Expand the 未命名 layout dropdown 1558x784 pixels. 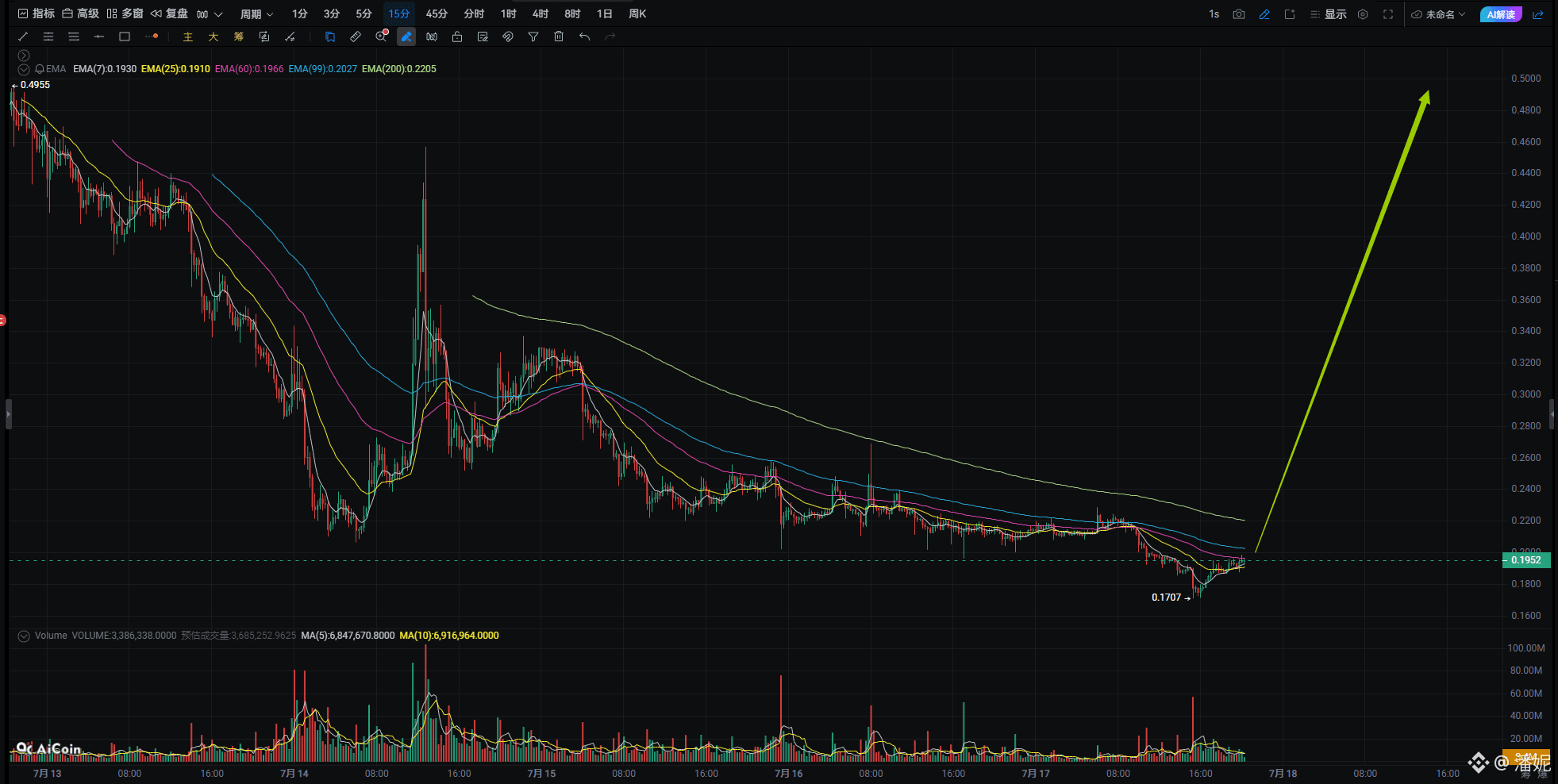(x=1438, y=14)
